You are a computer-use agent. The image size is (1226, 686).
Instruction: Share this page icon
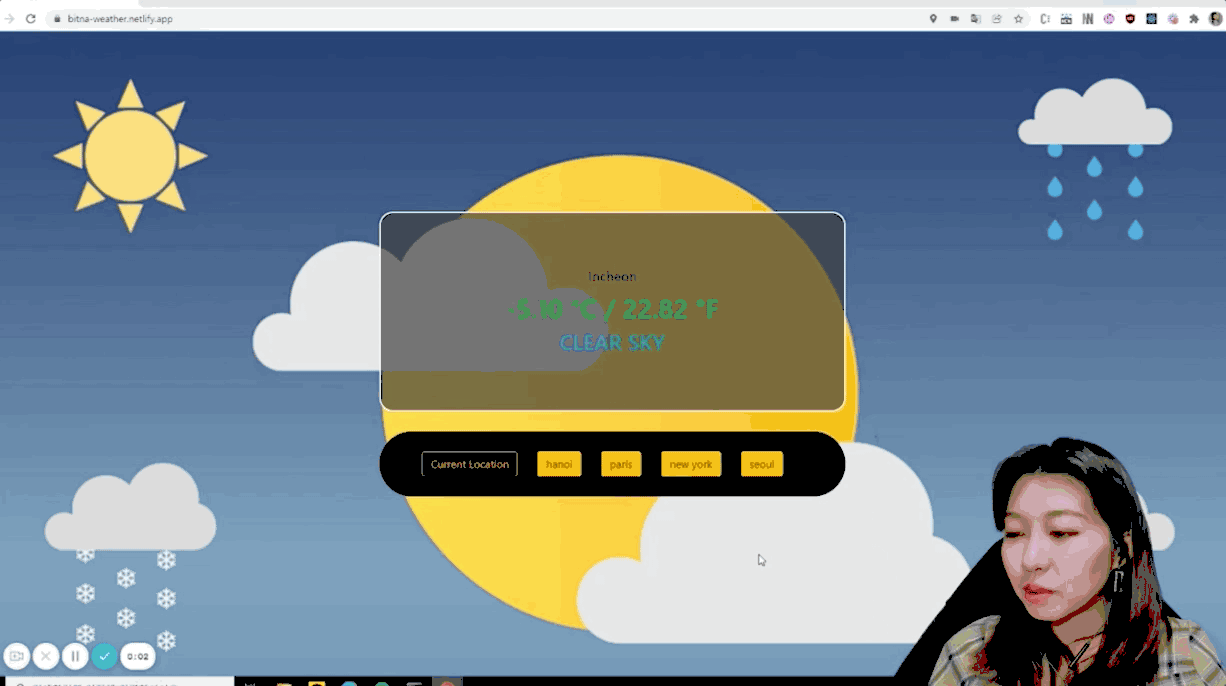tap(997, 18)
